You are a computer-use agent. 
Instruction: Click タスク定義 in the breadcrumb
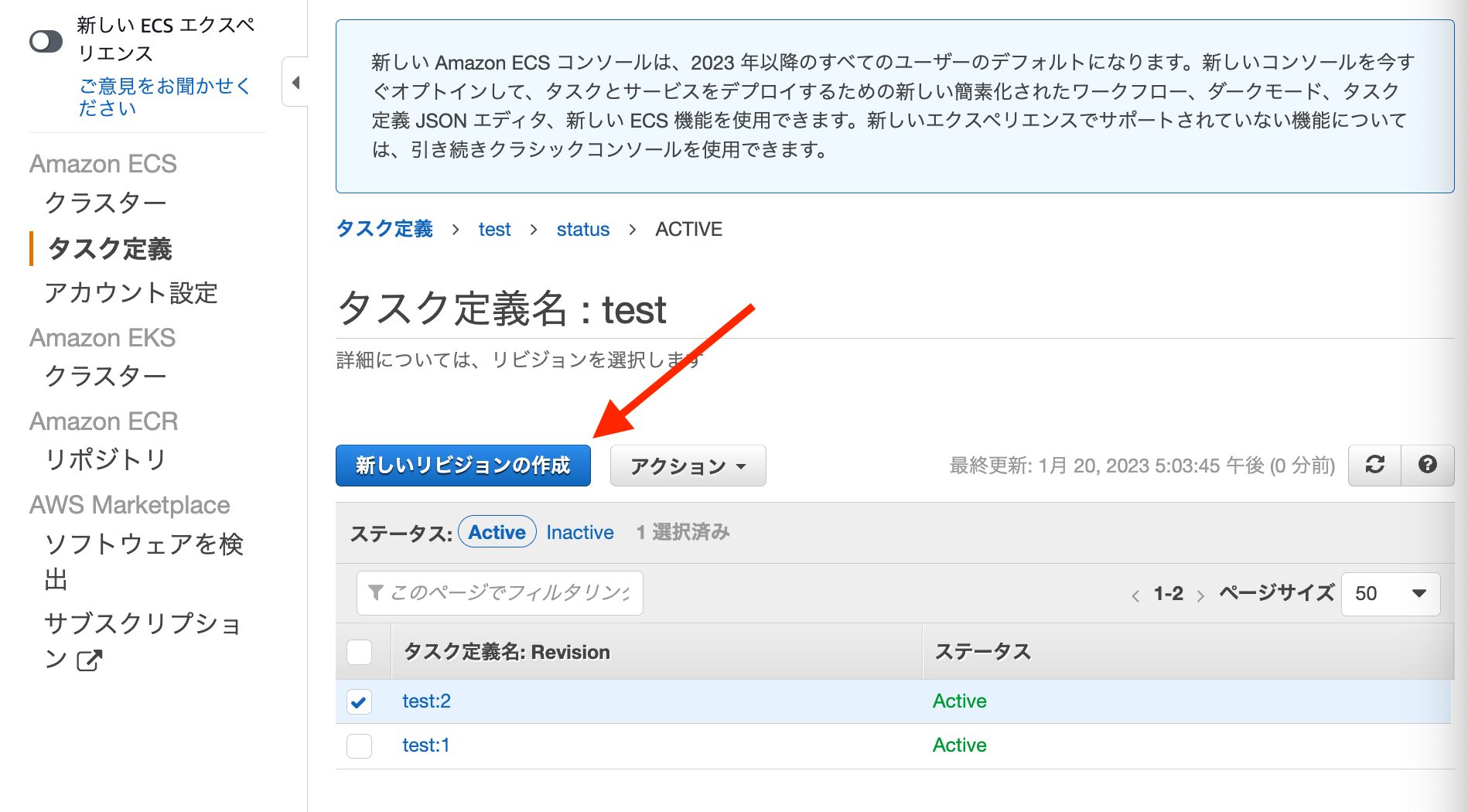tap(383, 228)
